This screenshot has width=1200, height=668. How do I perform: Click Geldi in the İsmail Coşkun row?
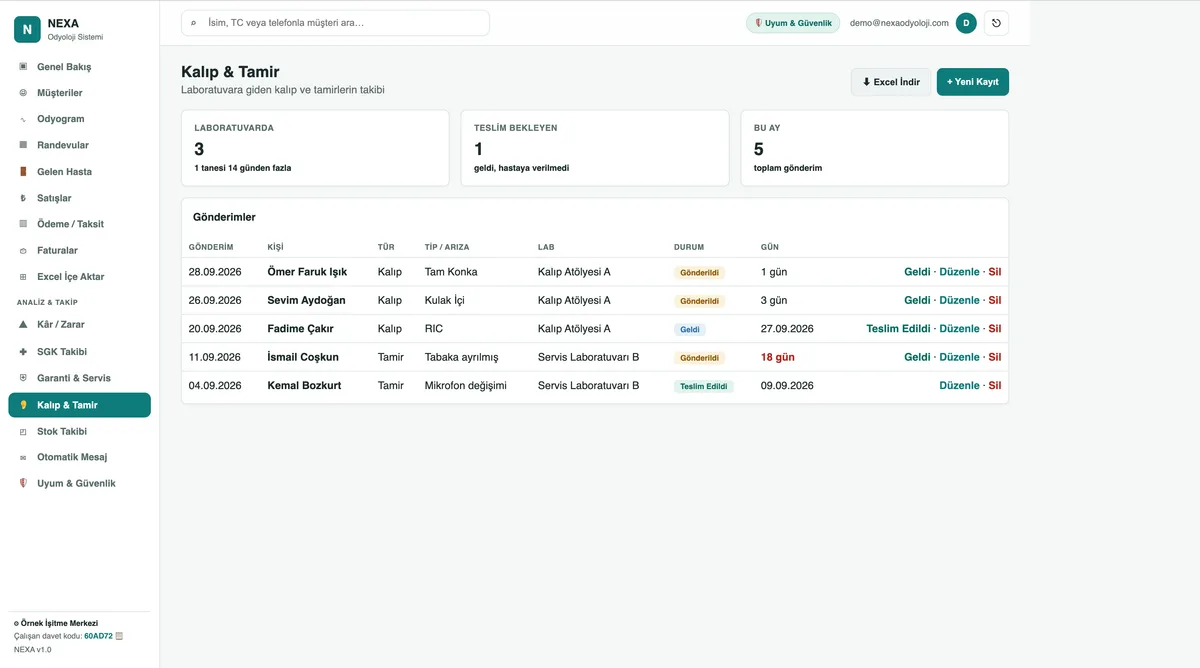click(x=917, y=357)
